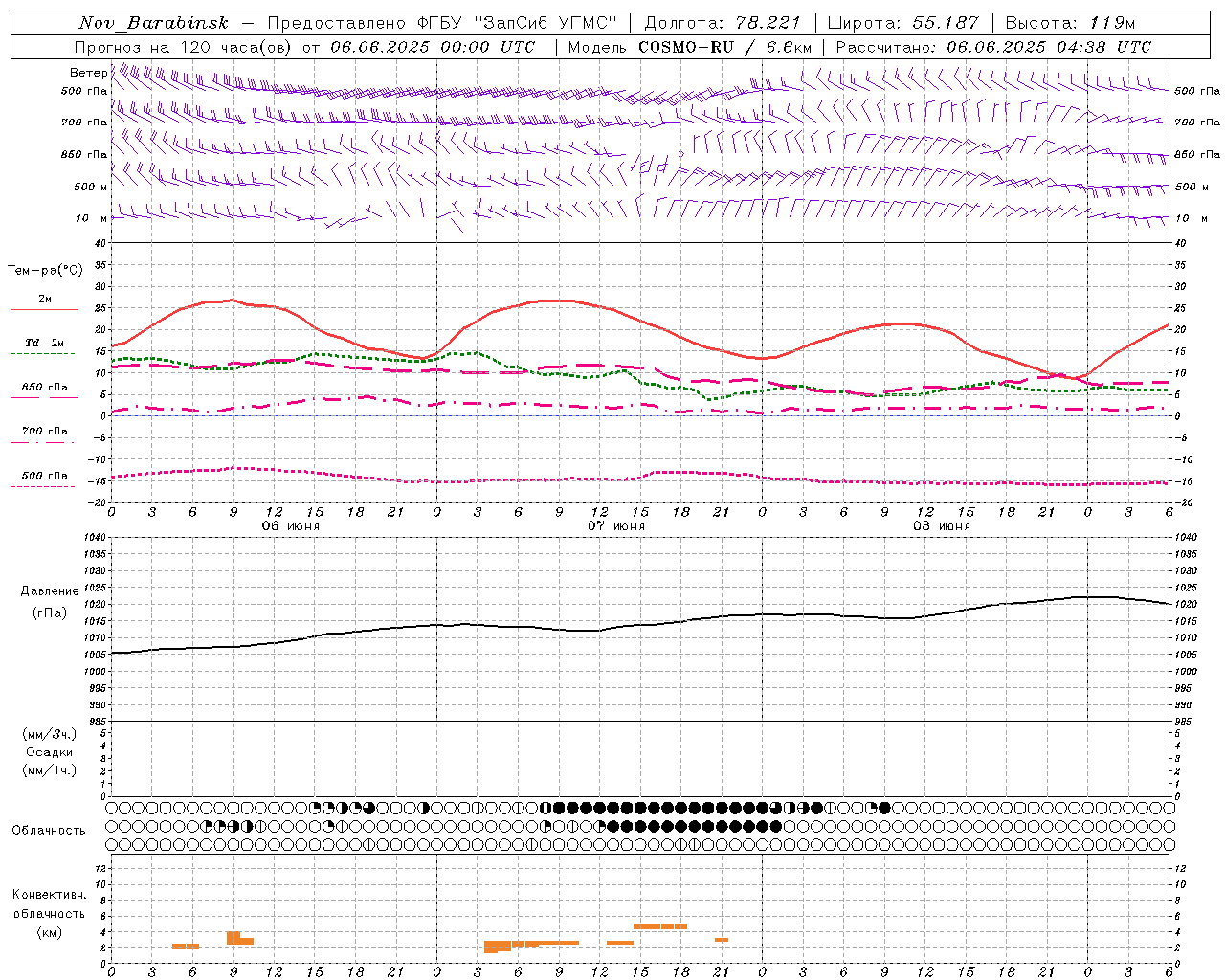This screenshot has height=980, width=1225.
Task: Click the orange convective bar at 15–18h on 07 июня
Action: pos(660,926)
